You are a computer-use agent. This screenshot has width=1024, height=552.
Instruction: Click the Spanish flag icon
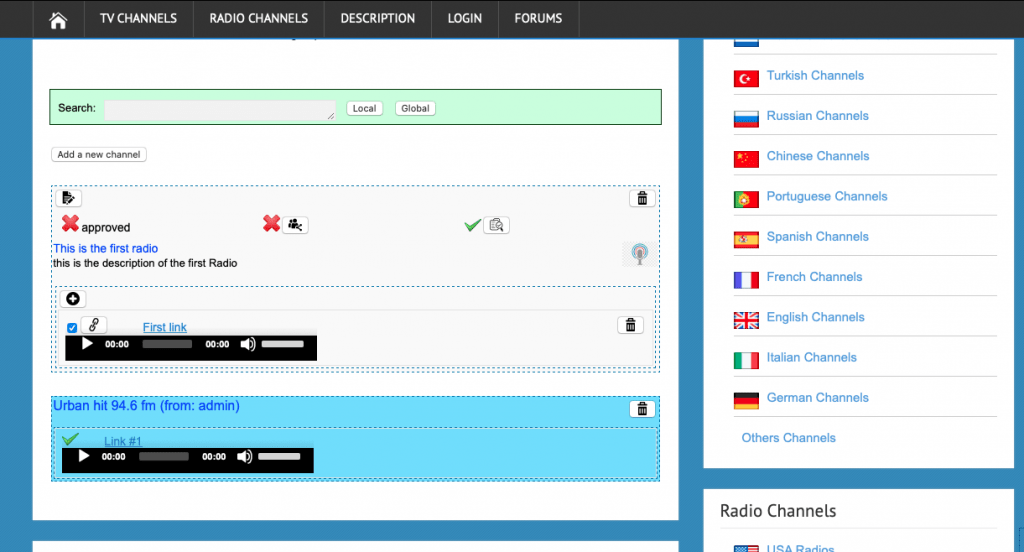tap(746, 240)
